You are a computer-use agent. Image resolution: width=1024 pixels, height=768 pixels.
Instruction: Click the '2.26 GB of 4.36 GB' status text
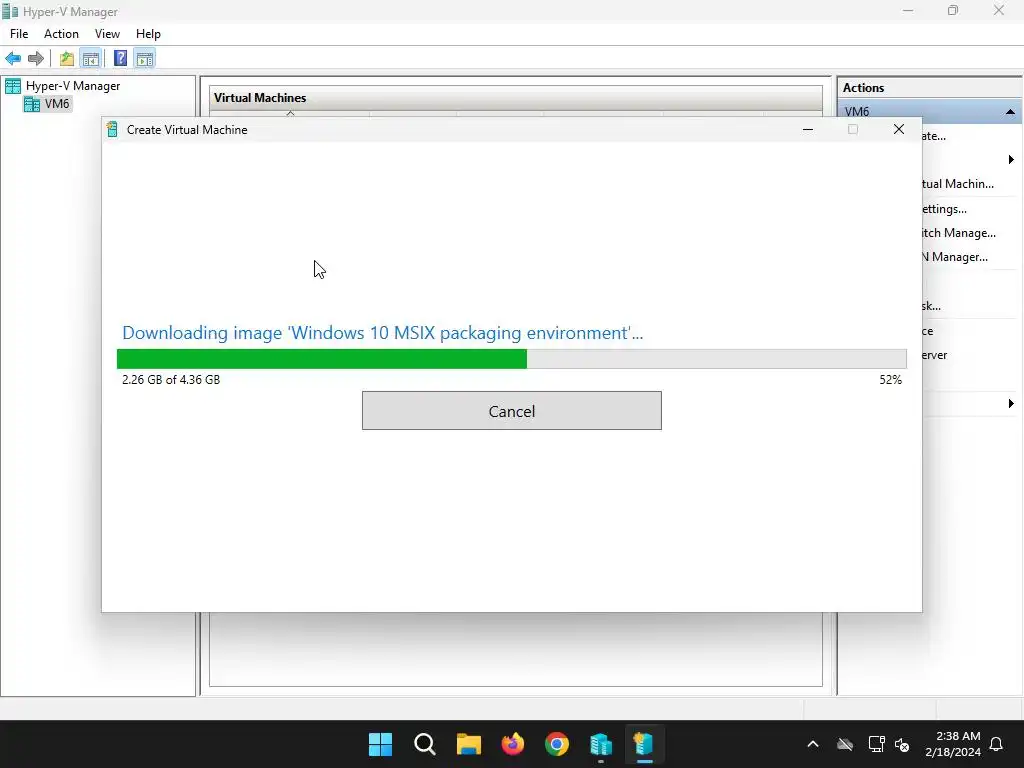click(171, 379)
